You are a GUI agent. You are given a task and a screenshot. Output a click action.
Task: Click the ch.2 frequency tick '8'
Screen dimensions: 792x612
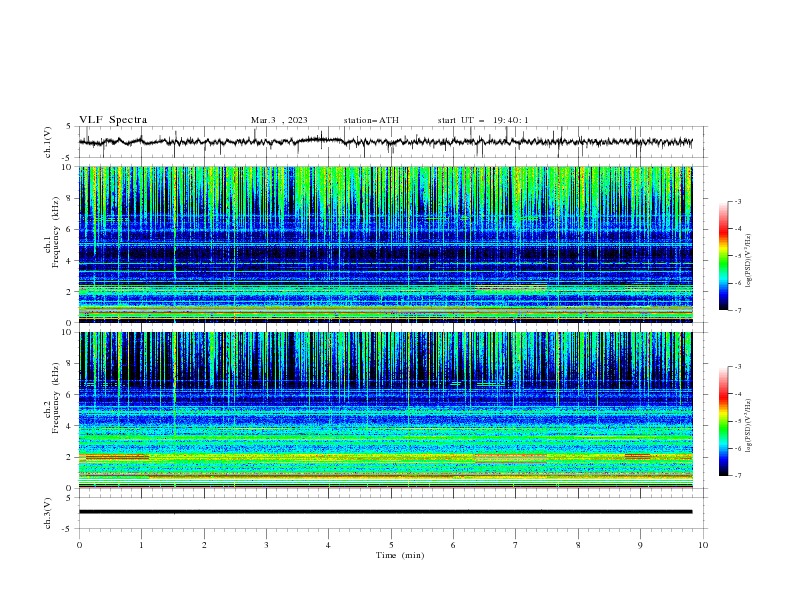[71, 364]
